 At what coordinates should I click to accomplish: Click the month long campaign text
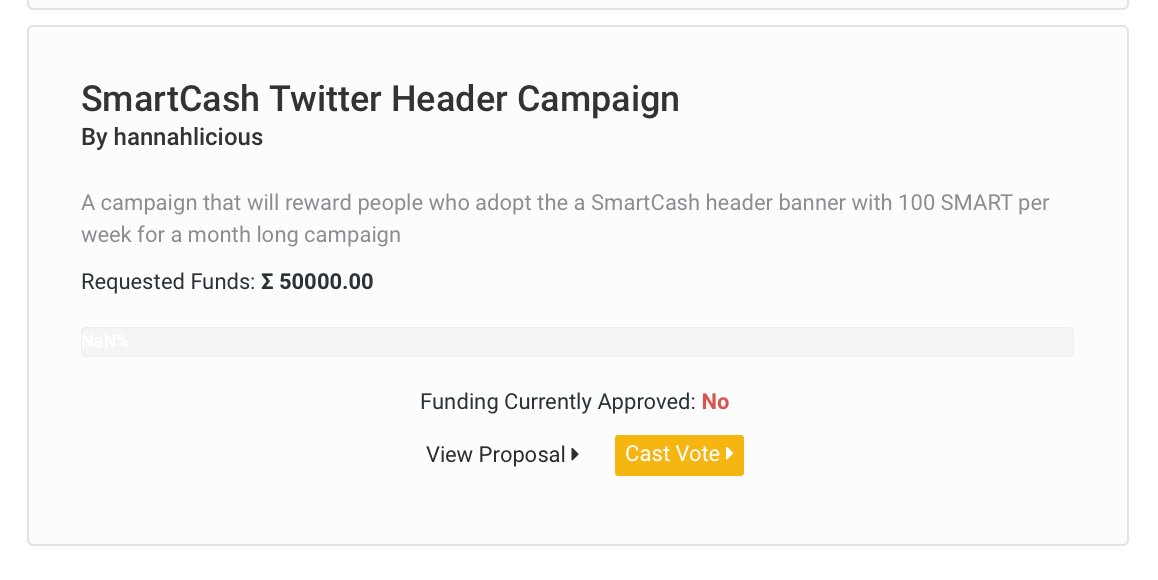(x=294, y=235)
